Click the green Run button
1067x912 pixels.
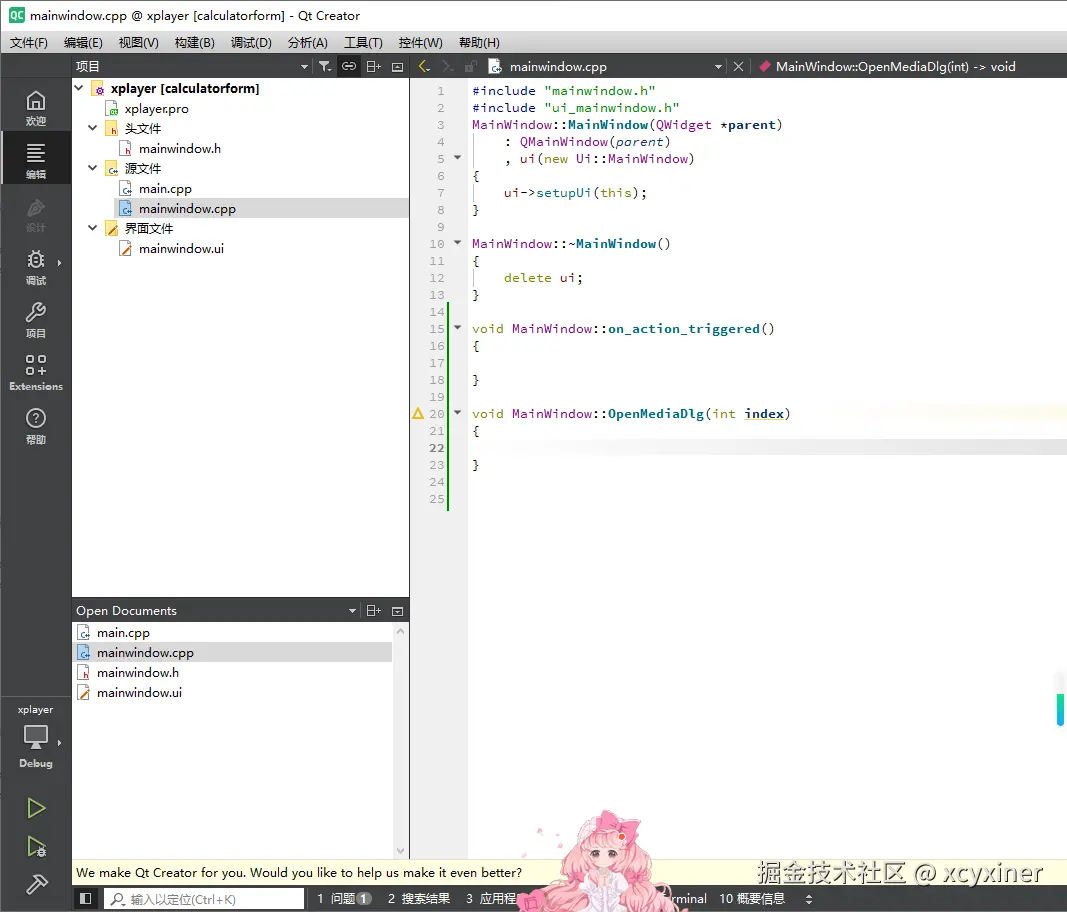36,808
